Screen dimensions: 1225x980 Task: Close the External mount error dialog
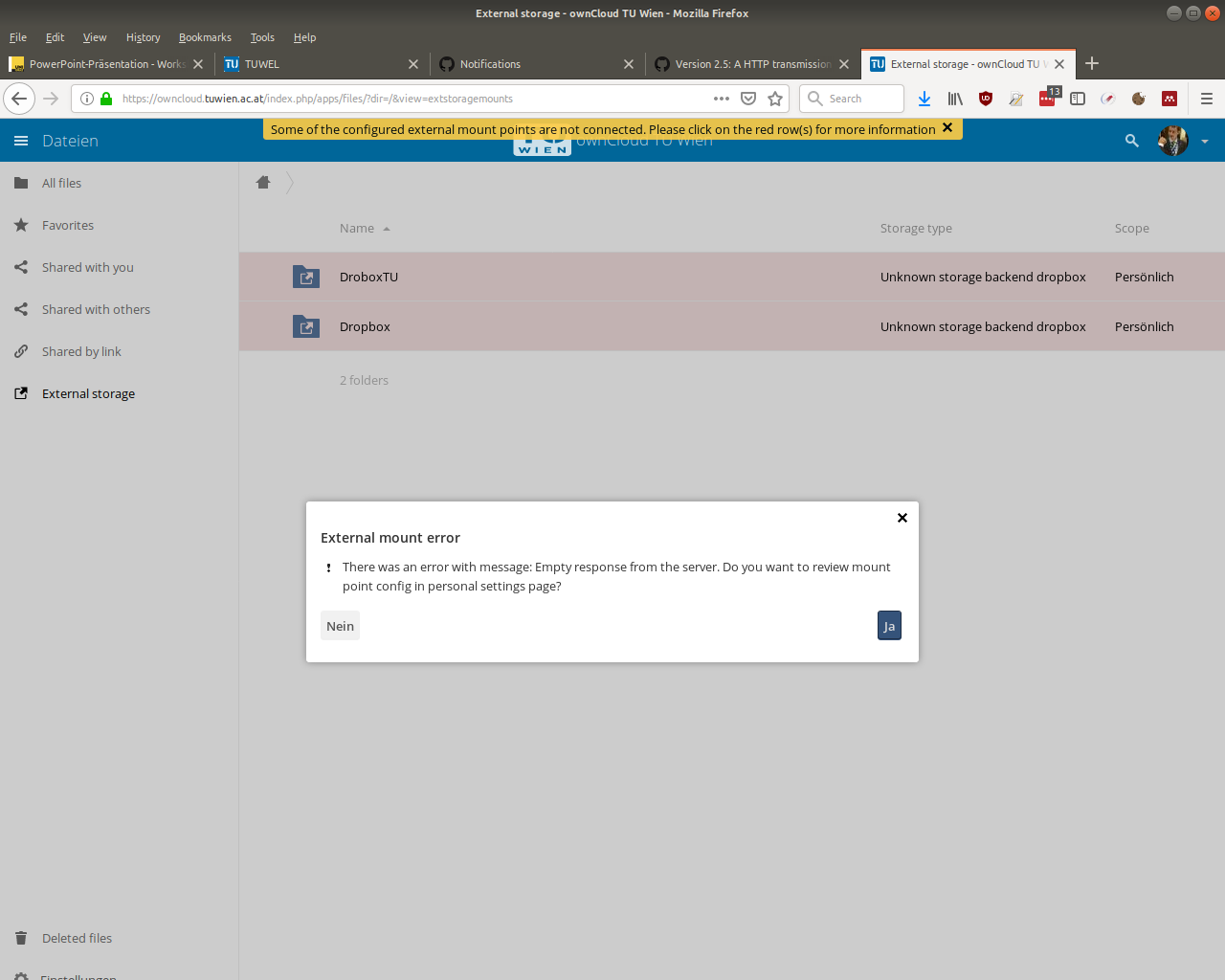pyautogui.click(x=902, y=518)
